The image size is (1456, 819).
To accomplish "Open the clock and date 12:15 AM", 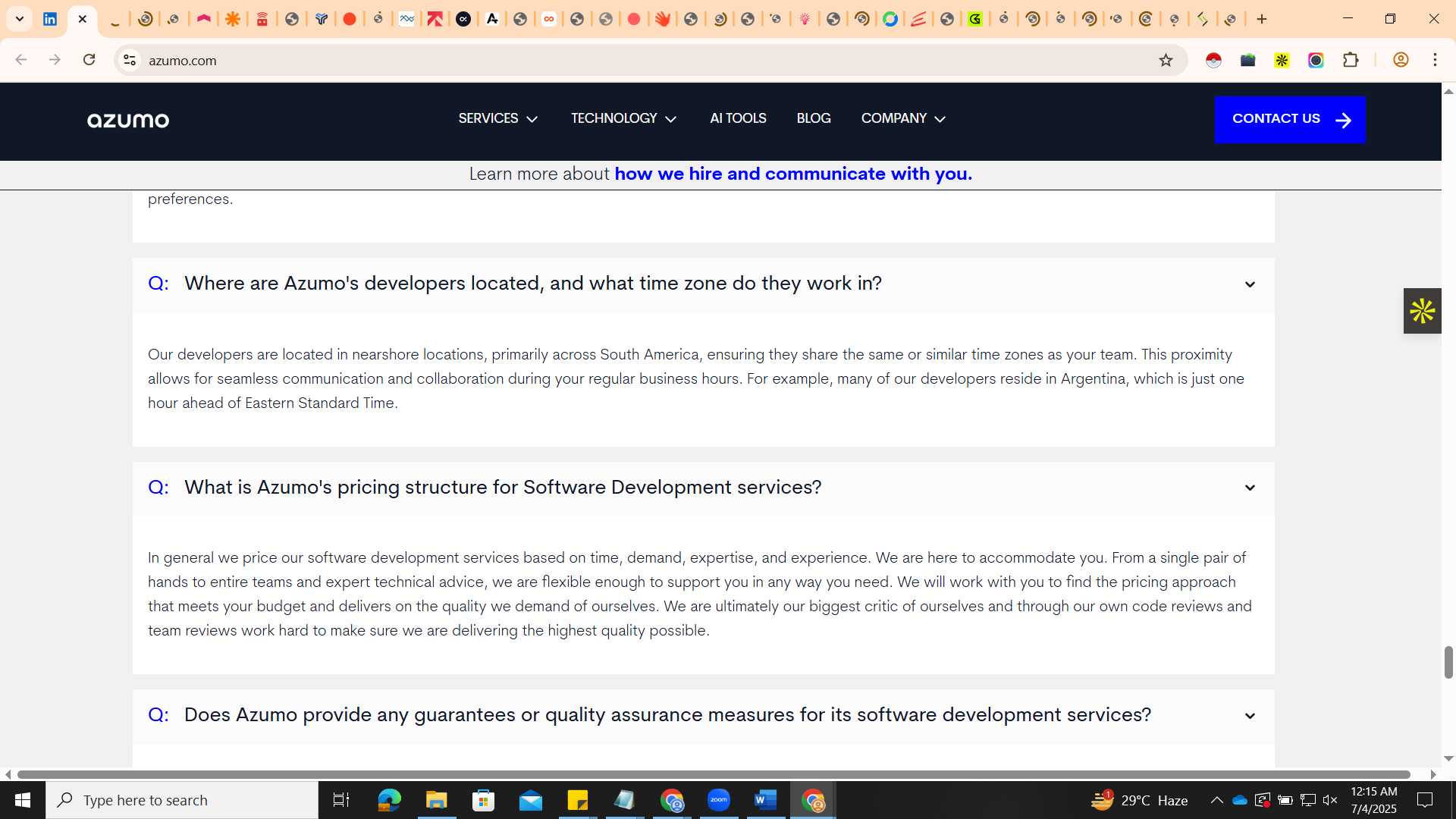I will [x=1373, y=800].
